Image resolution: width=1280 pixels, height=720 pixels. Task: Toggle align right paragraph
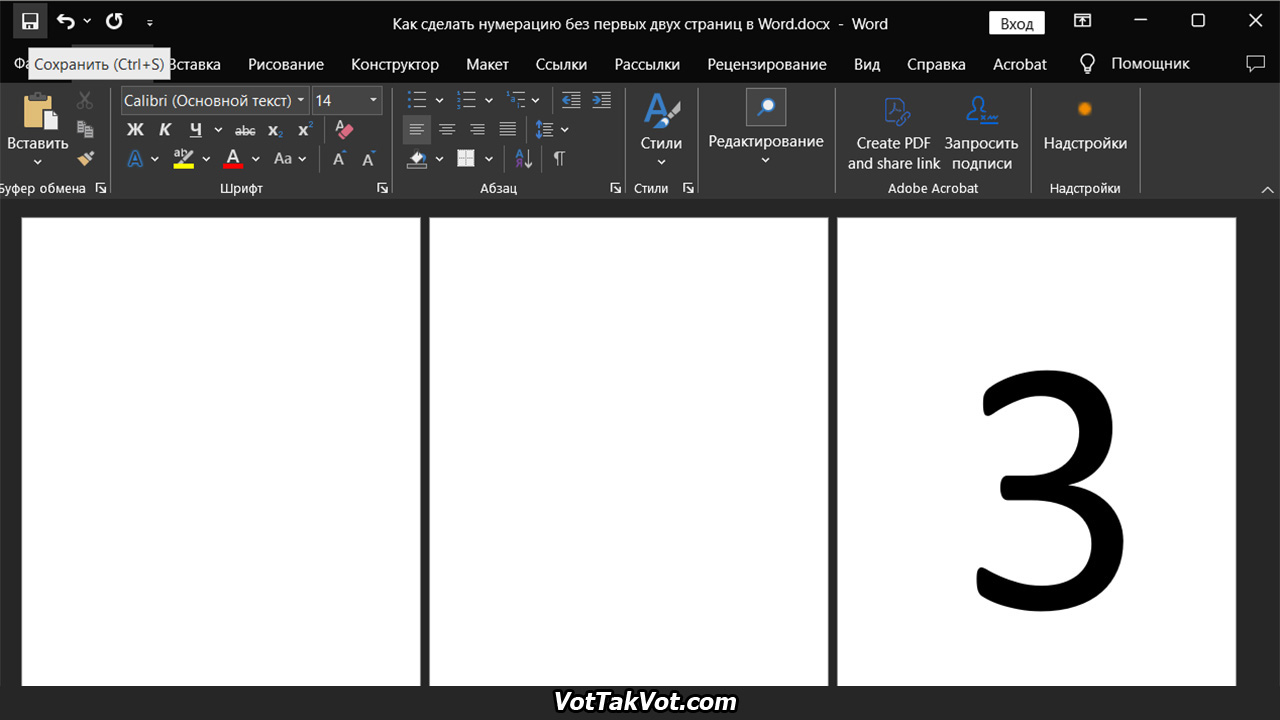pyautogui.click(x=477, y=129)
